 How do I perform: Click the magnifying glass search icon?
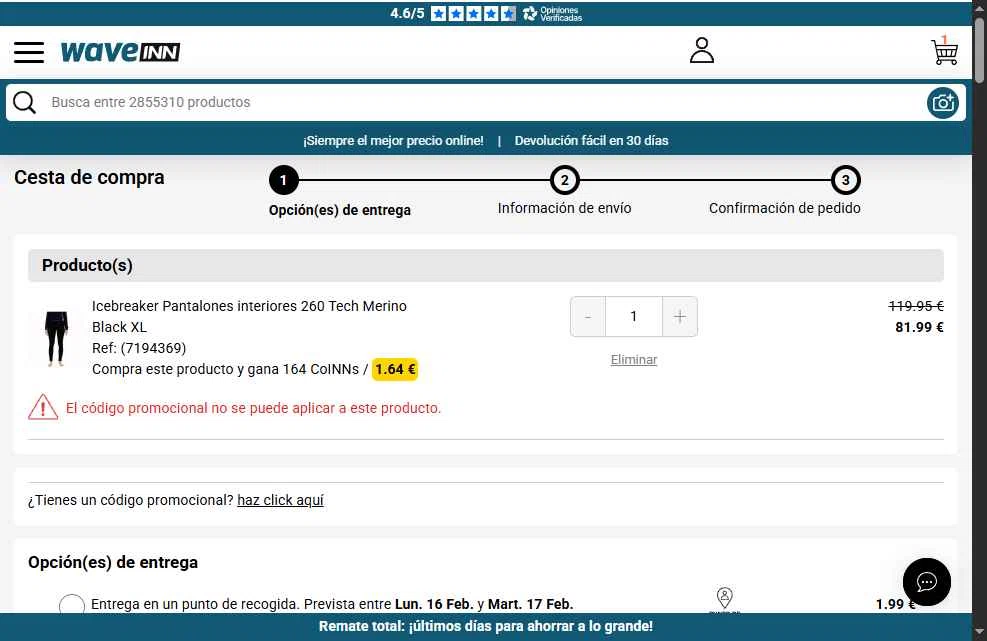point(25,102)
